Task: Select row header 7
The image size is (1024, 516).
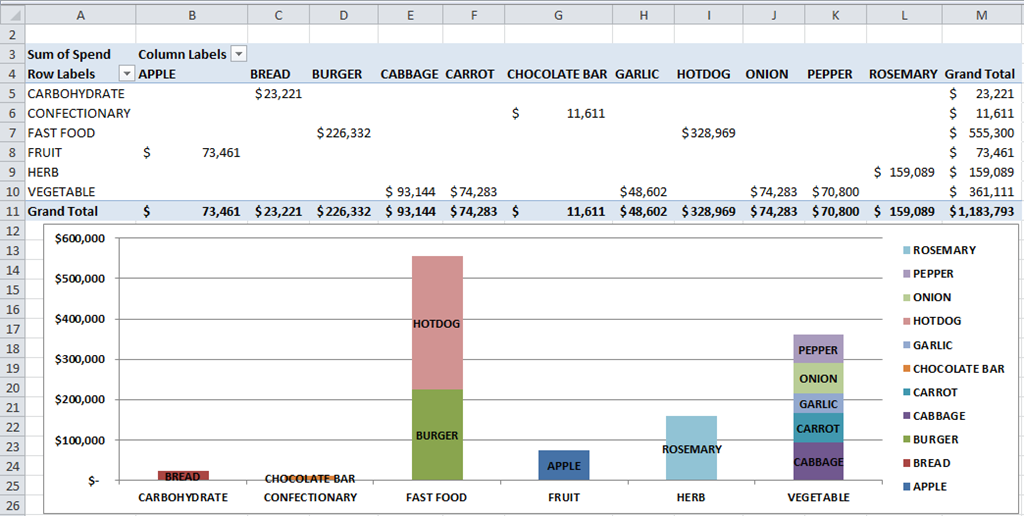Action: pos(12,133)
